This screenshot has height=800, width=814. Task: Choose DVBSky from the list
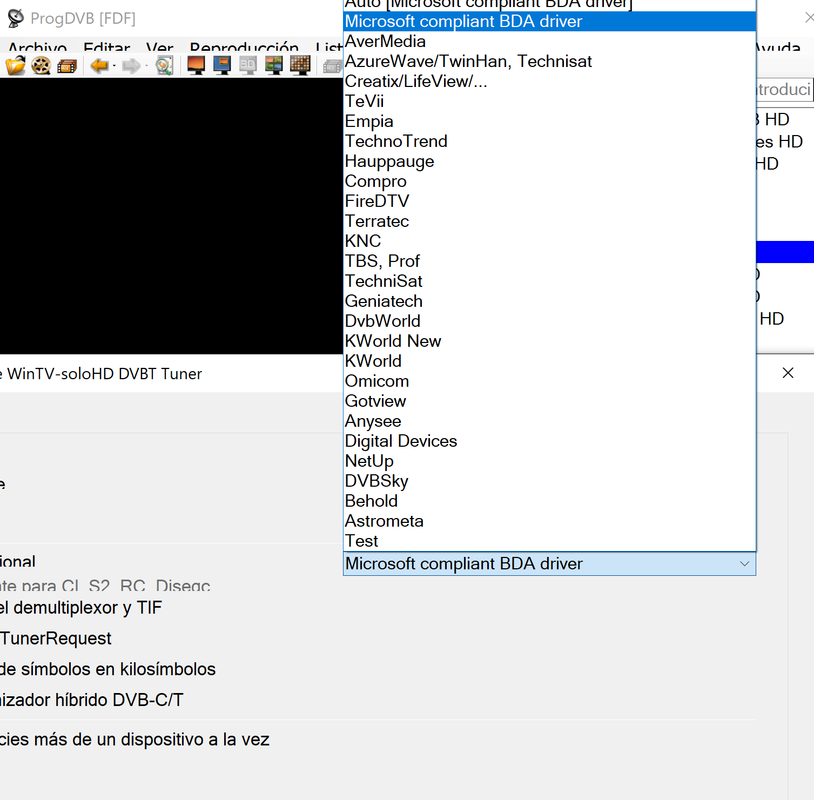(x=550, y=481)
